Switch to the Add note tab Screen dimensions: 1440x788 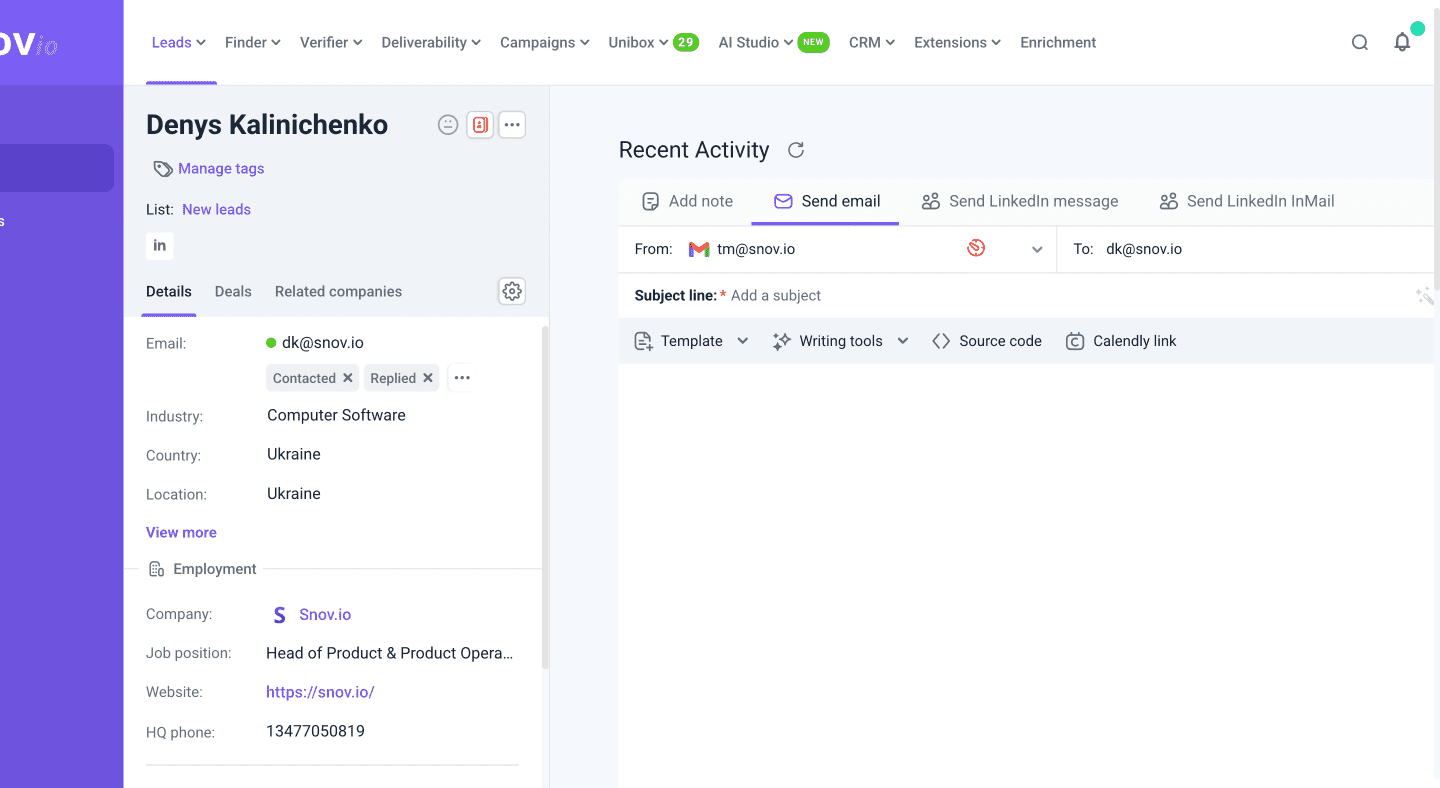pyautogui.click(x=687, y=201)
